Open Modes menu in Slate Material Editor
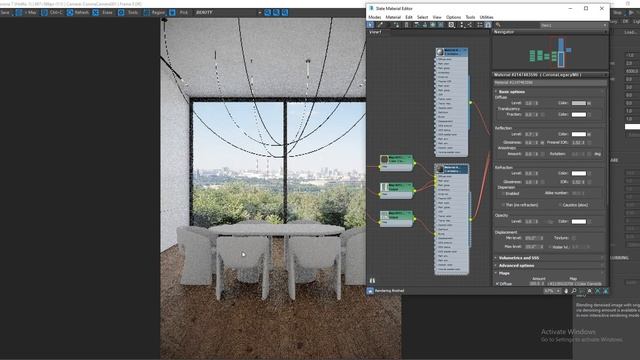 374,17
